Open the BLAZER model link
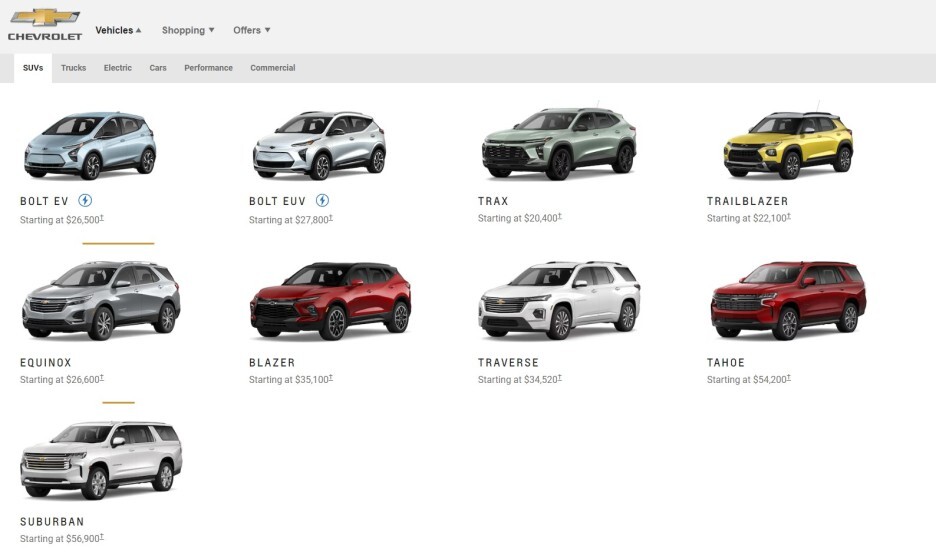The image size is (936, 555). [x=272, y=362]
